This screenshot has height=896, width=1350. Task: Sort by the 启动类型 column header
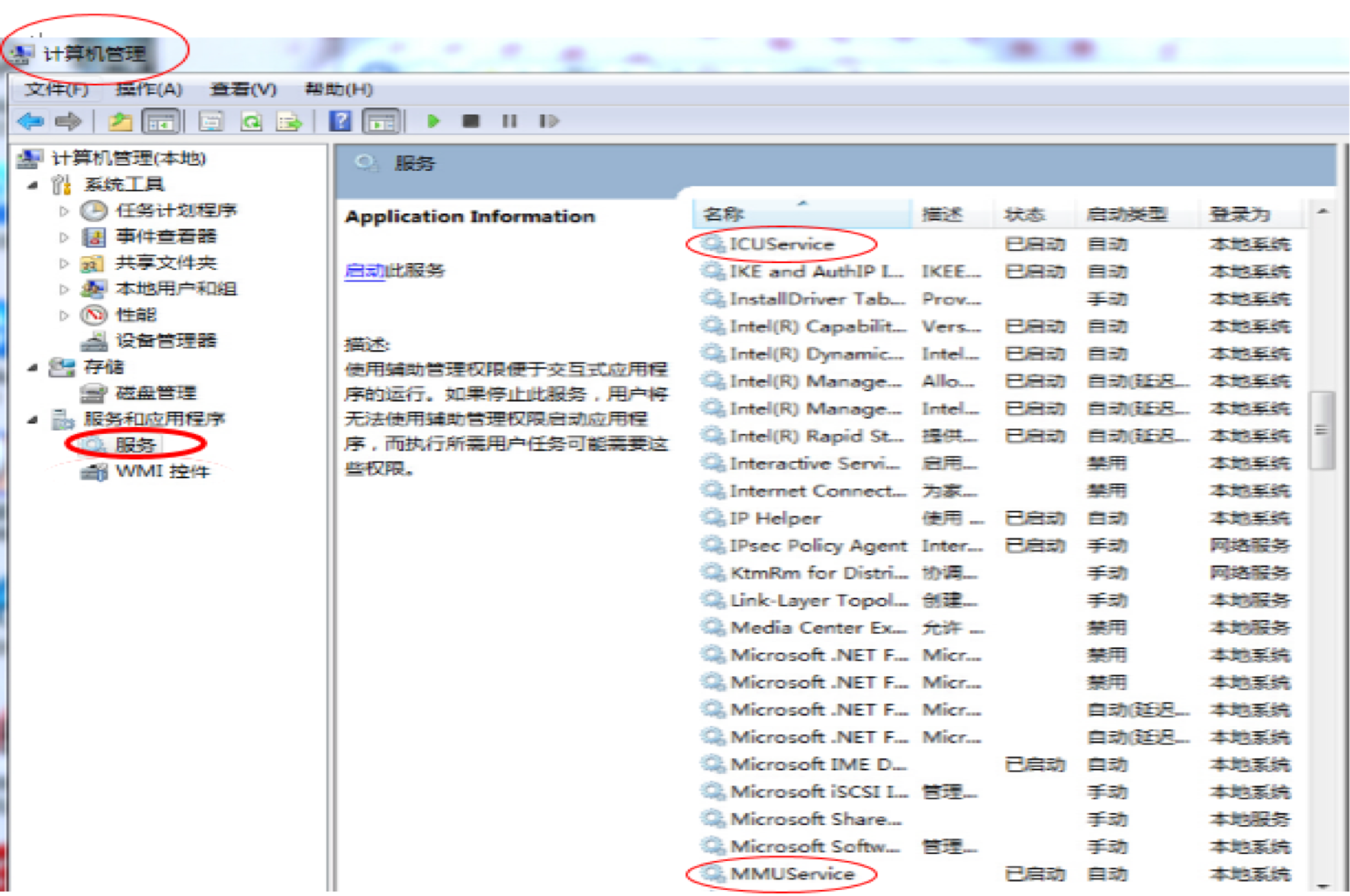(1138, 214)
